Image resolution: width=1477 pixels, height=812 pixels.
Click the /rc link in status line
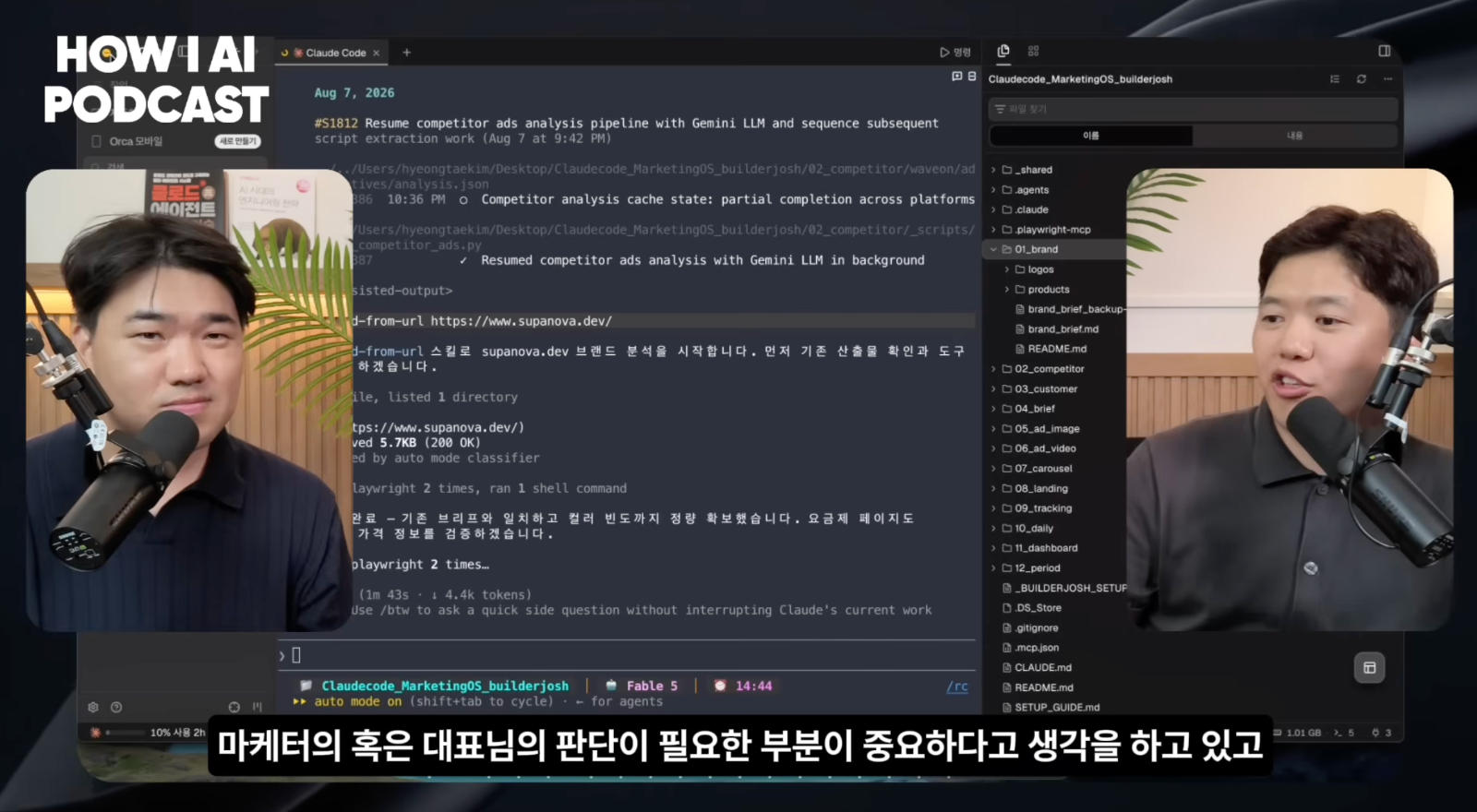coord(957,687)
